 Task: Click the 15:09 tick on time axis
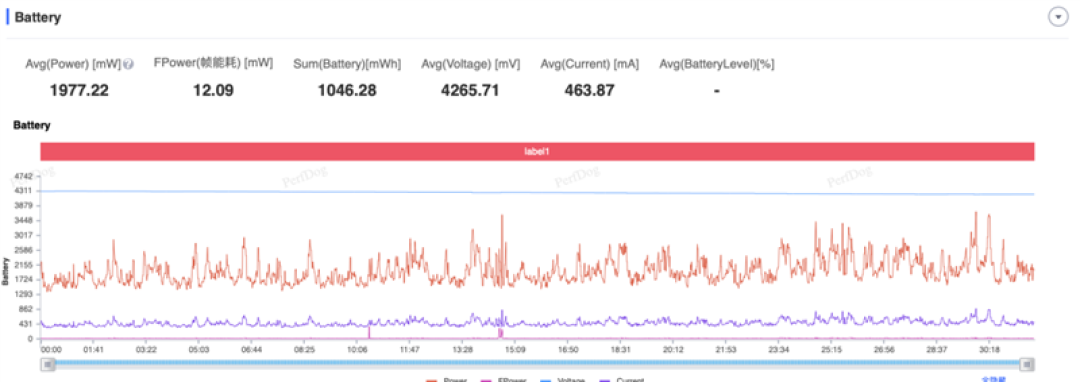(515, 350)
